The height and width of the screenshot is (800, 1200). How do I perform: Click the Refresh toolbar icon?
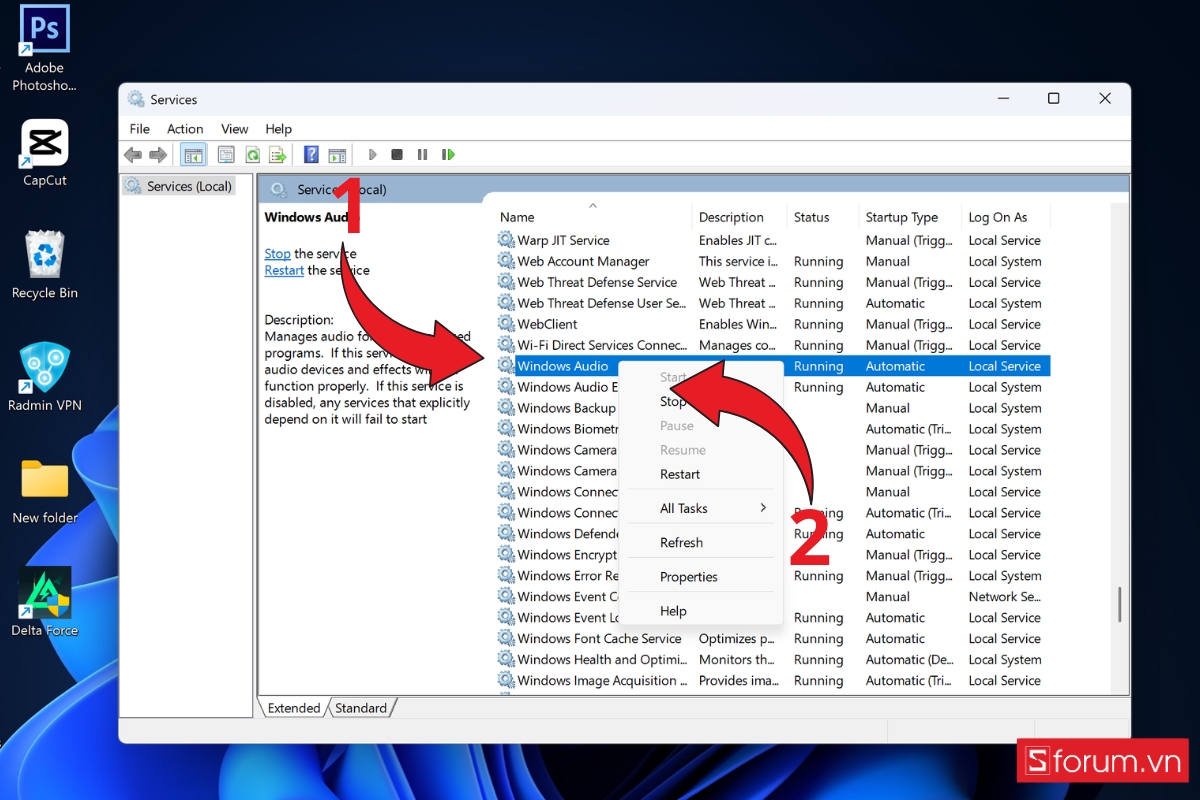253,155
